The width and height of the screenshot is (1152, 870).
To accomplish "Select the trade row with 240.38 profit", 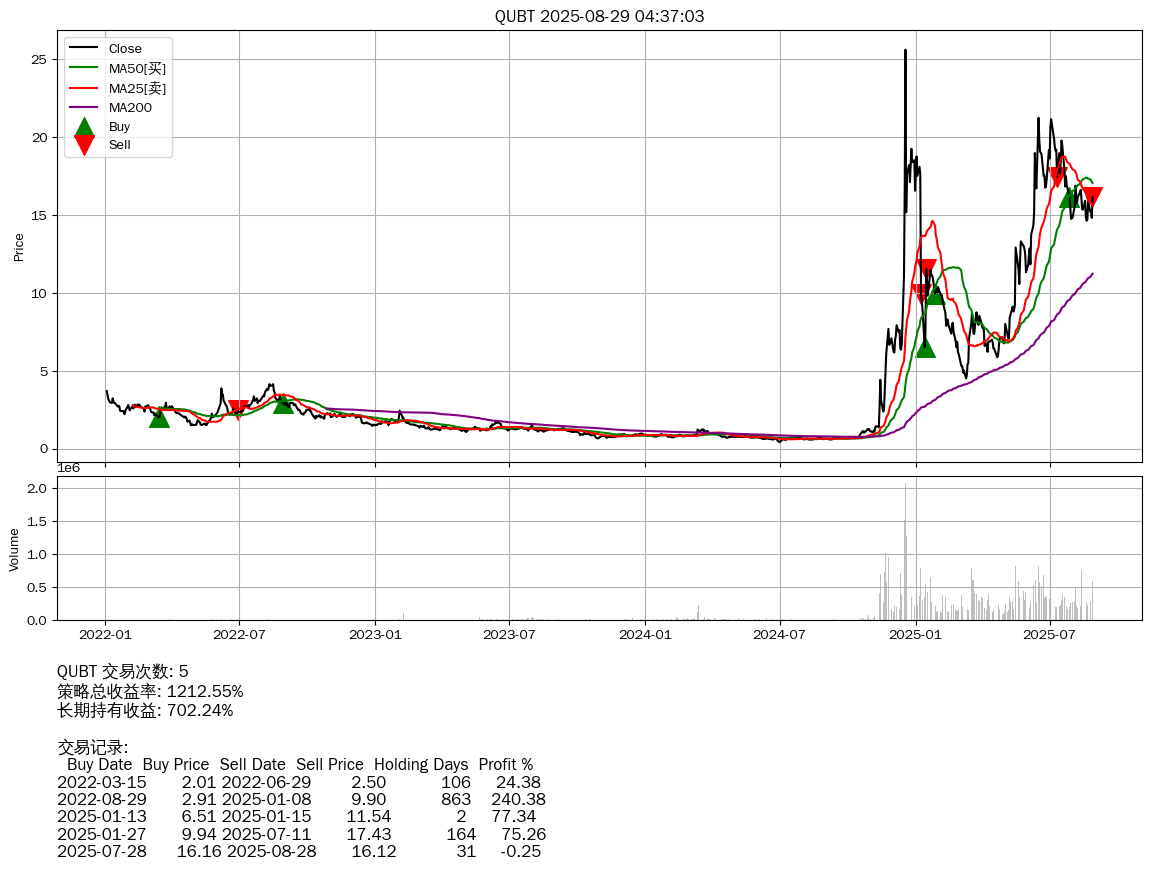I will pyautogui.click(x=301, y=799).
